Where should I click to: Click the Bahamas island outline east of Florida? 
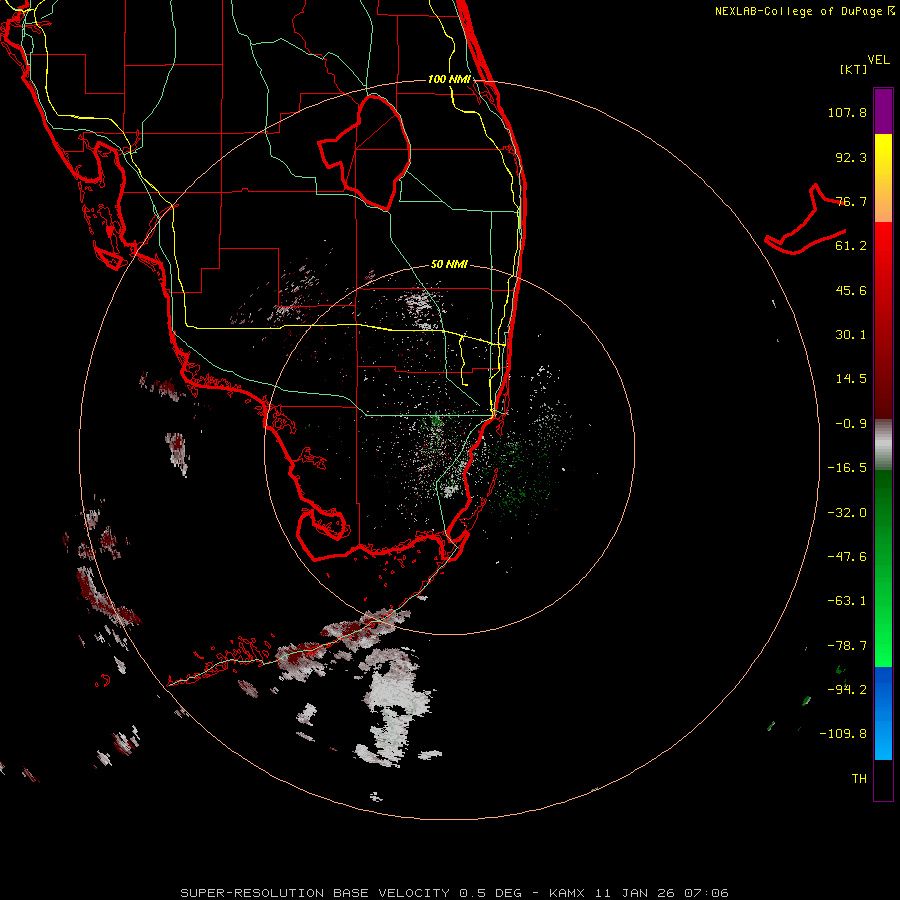(806, 220)
